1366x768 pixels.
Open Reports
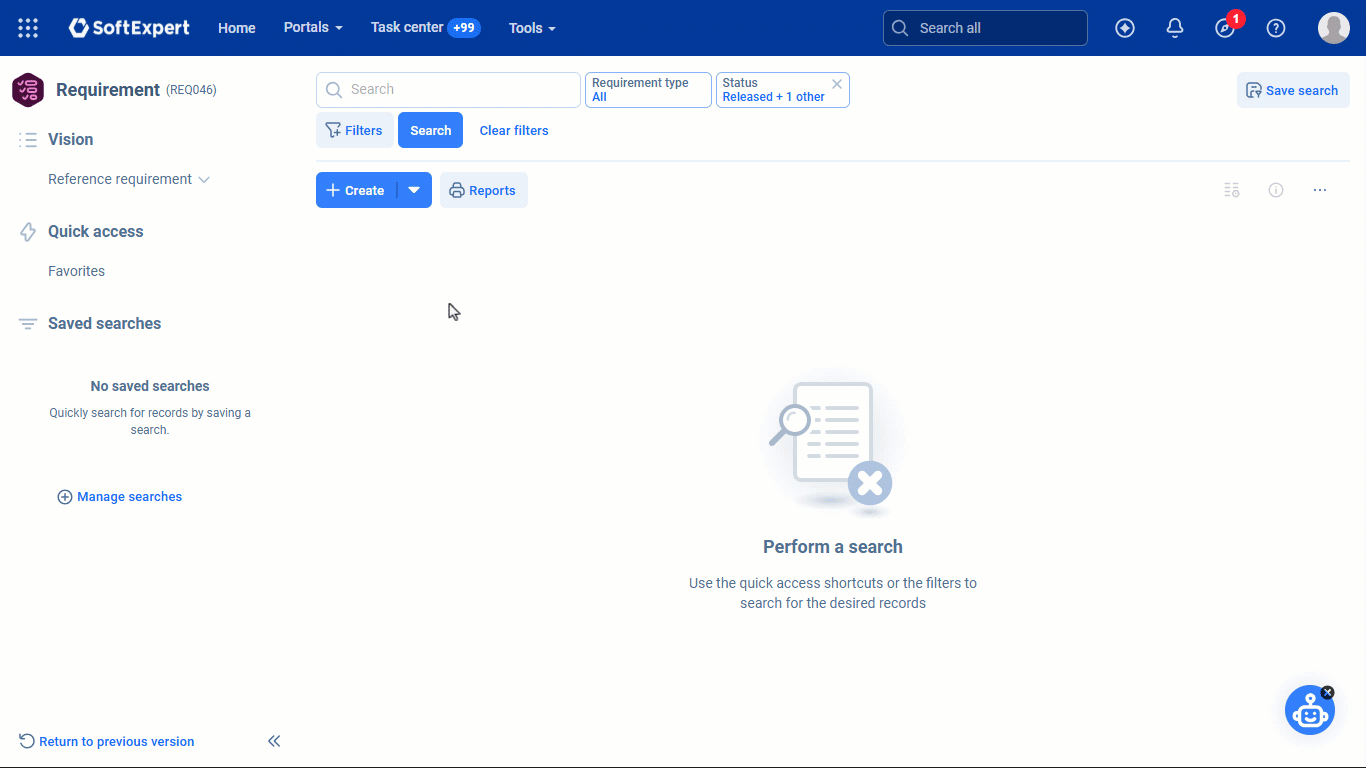[484, 190]
